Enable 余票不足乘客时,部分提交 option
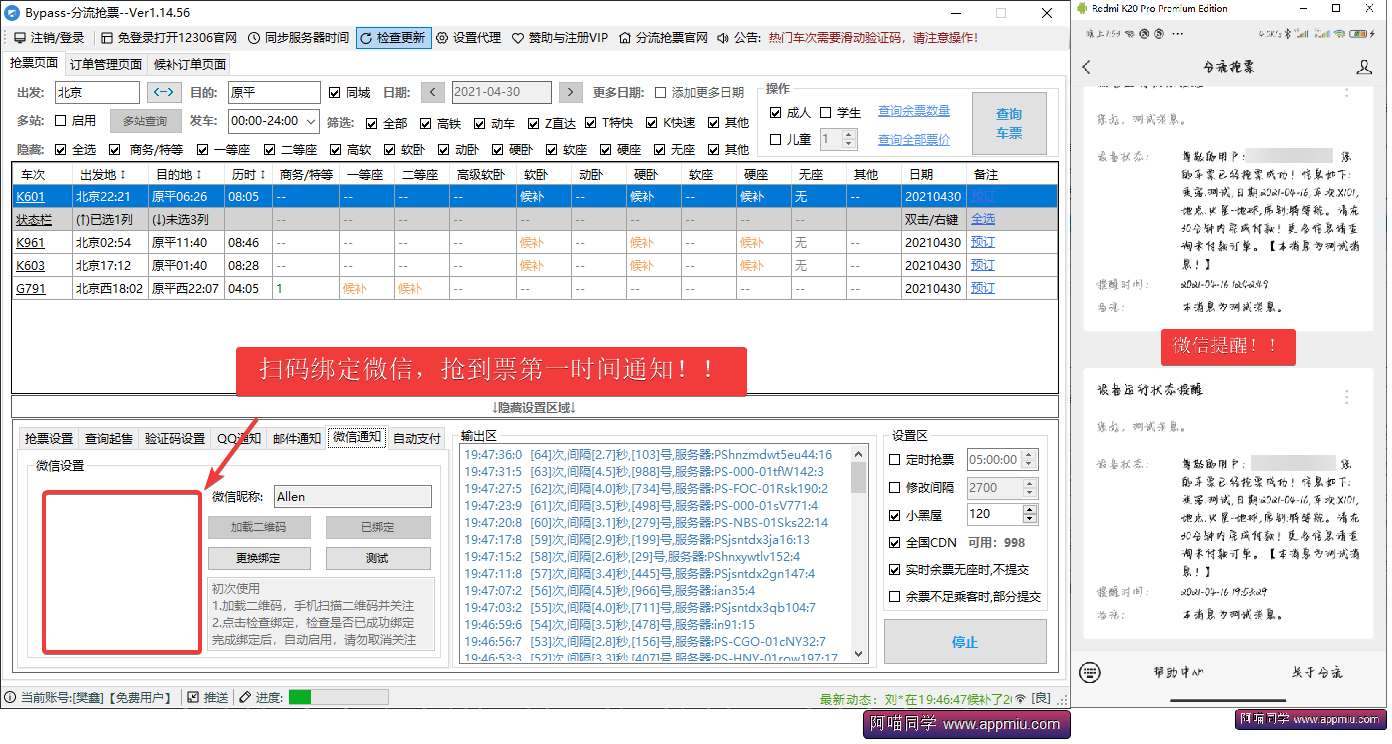Screen dimensions: 1392x744 tap(895, 596)
